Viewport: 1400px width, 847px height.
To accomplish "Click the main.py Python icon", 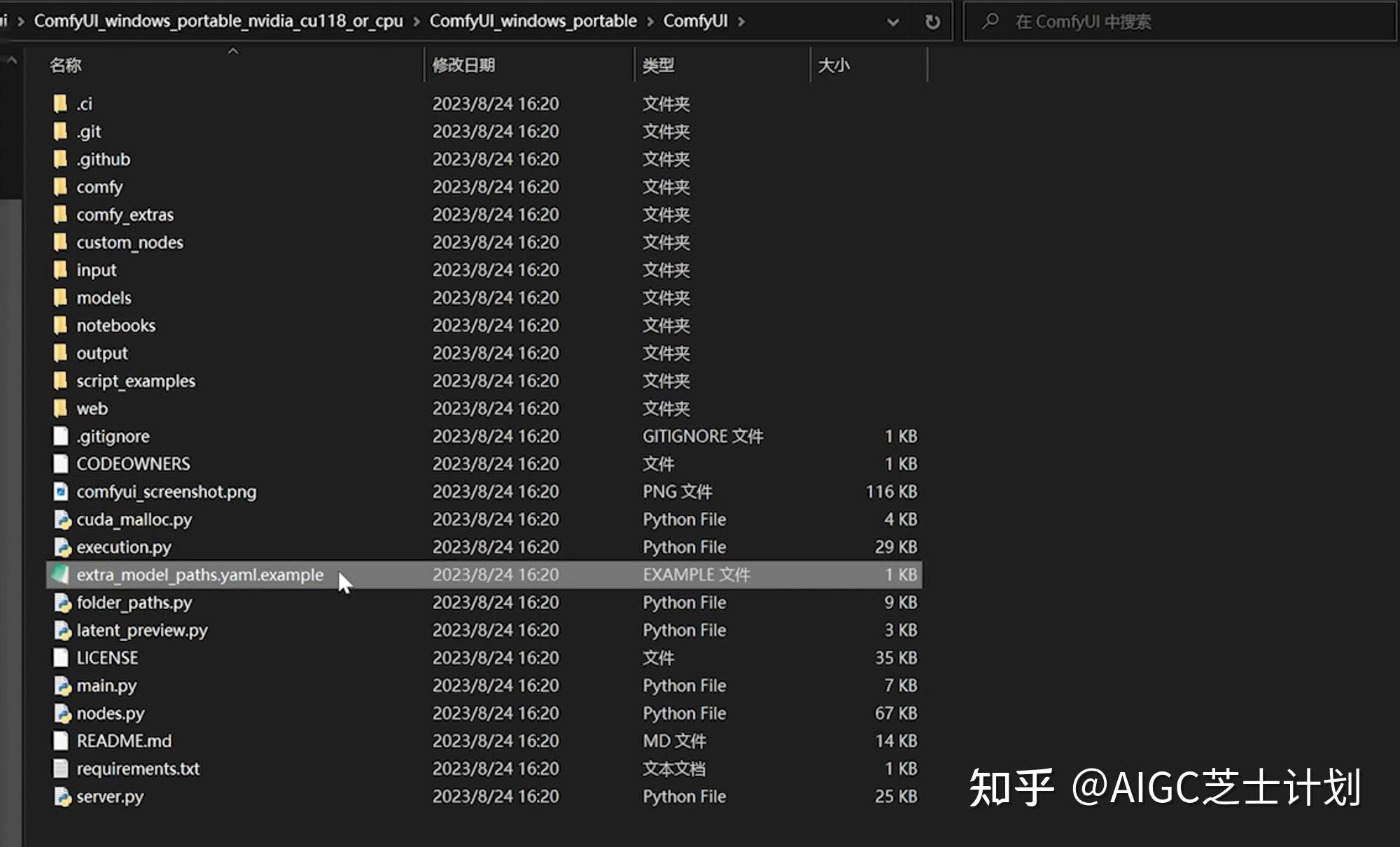I will coord(62,685).
